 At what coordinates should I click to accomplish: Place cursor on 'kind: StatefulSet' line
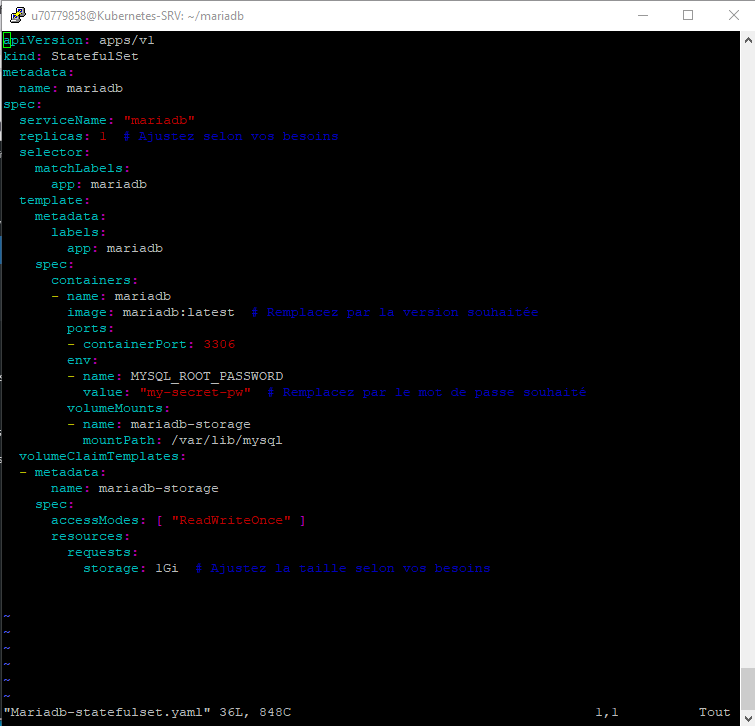tap(70, 56)
